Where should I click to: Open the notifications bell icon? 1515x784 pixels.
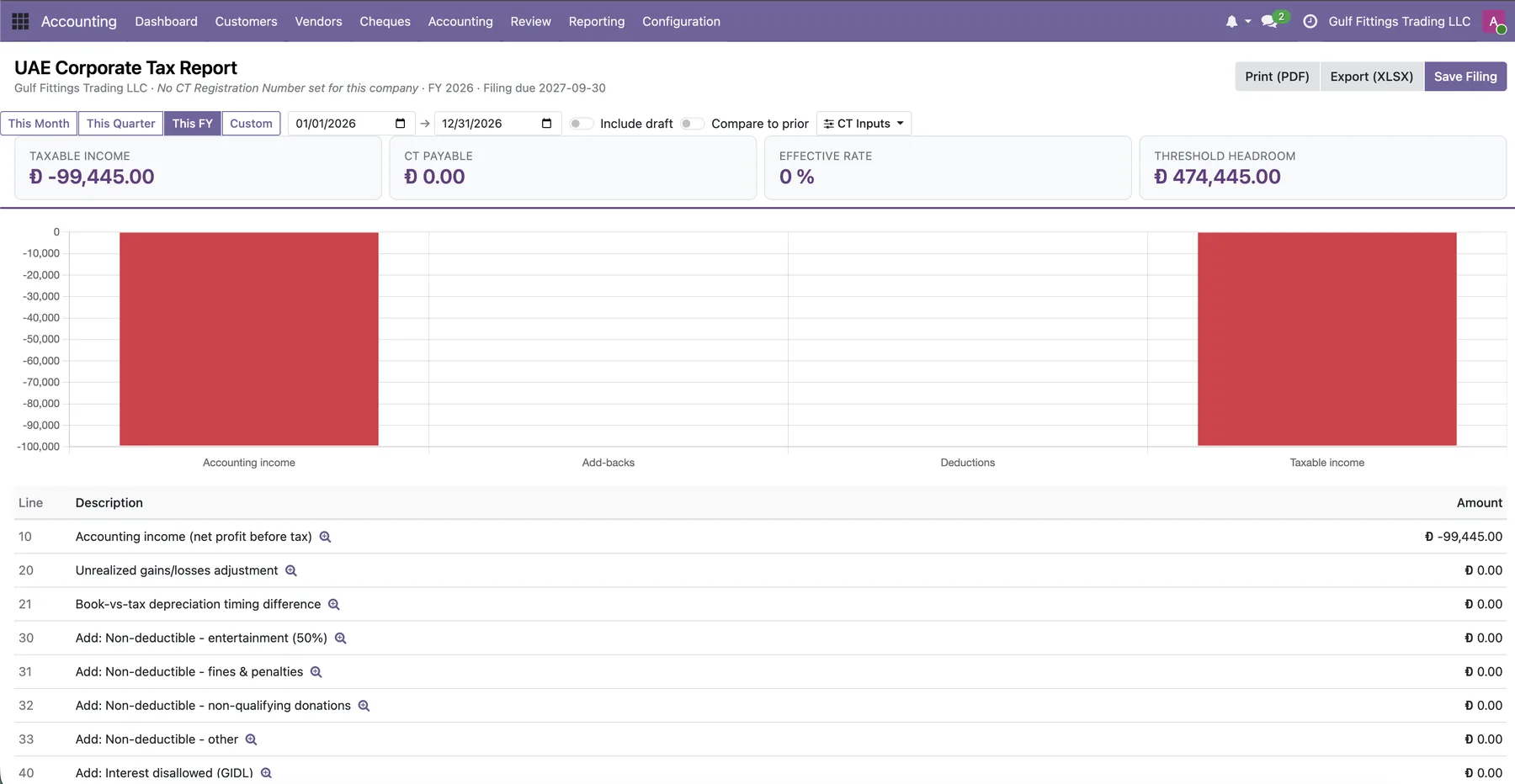pos(1231,21)
